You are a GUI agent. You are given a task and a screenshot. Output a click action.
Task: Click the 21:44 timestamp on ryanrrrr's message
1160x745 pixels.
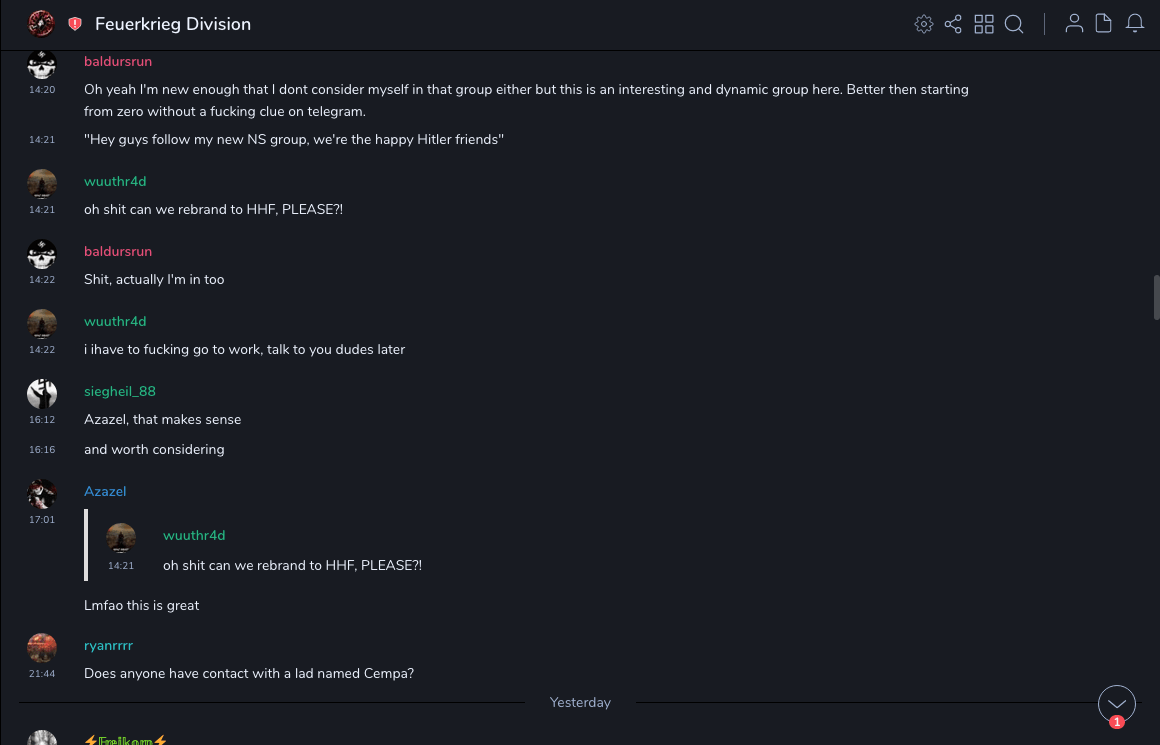[x=42, y=674]
